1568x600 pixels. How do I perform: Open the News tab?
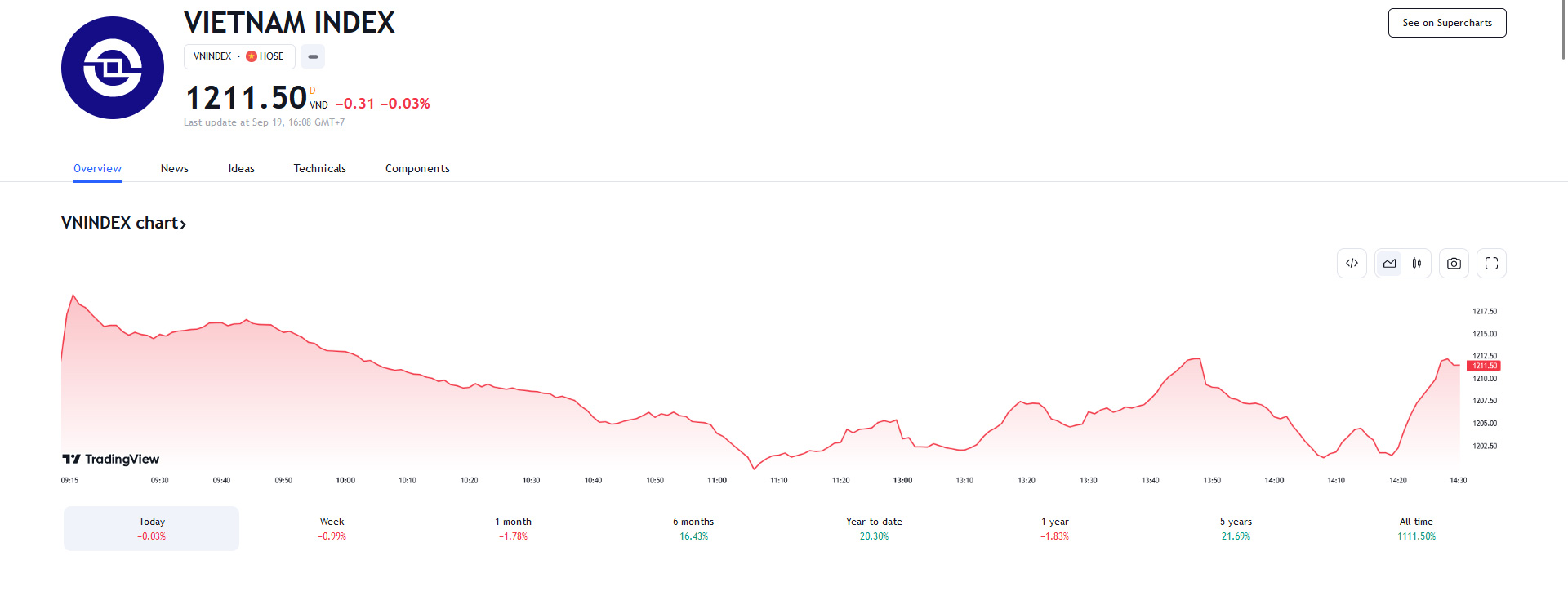tap(175, 168)
